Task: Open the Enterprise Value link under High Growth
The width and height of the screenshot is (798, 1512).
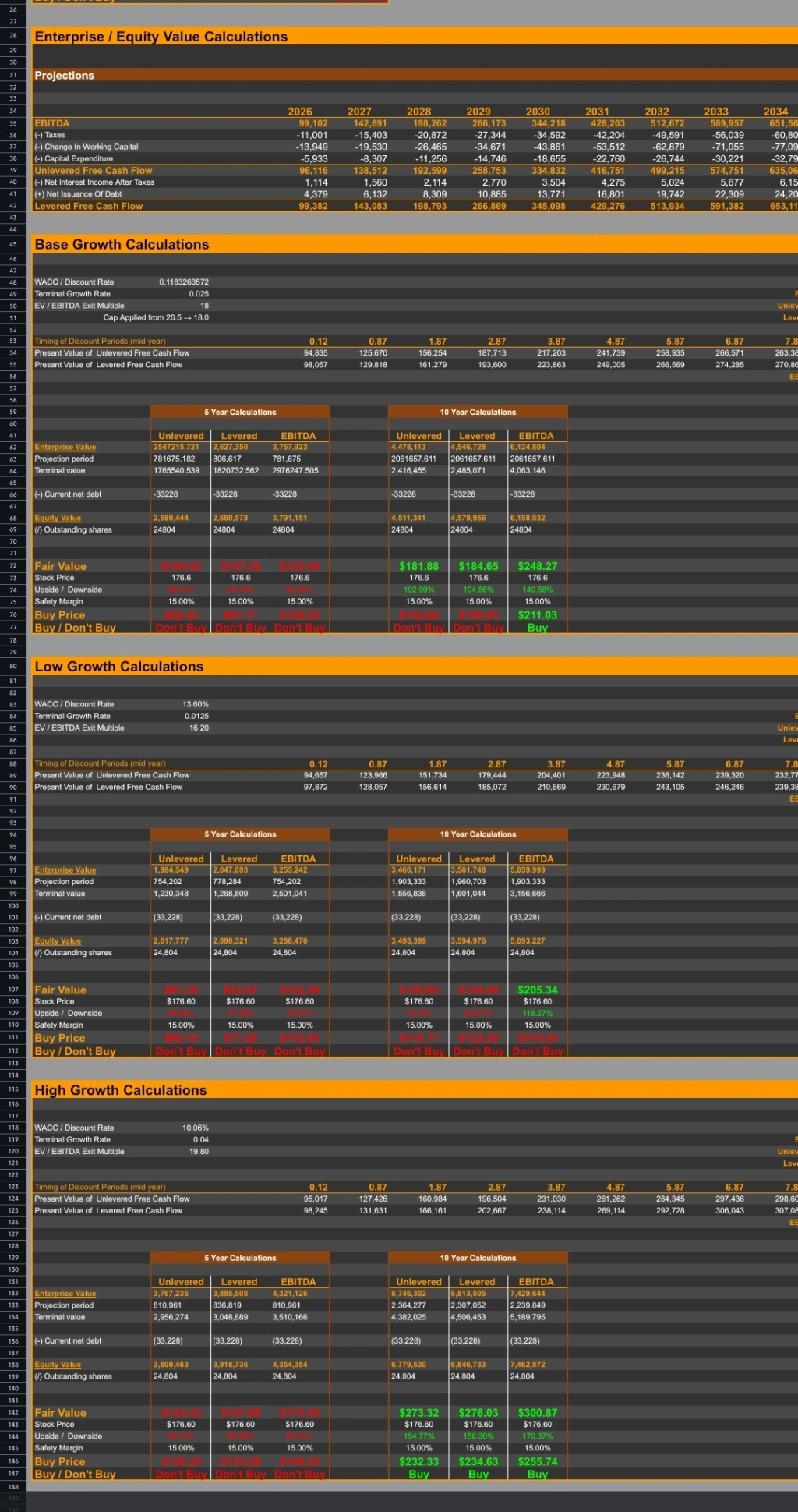Action: click(65, 1293)
